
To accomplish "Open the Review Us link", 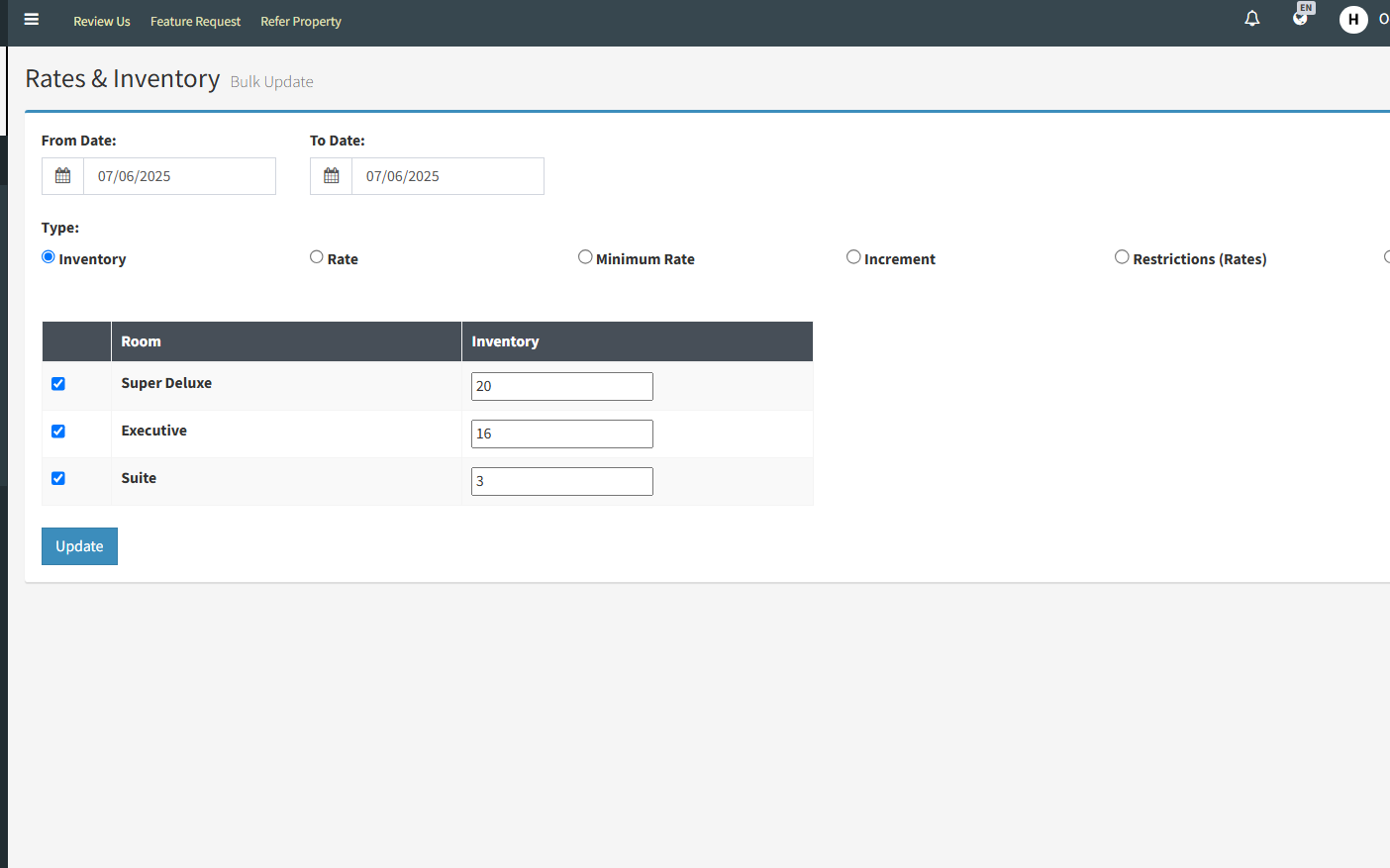I will (x=102, y=22).
